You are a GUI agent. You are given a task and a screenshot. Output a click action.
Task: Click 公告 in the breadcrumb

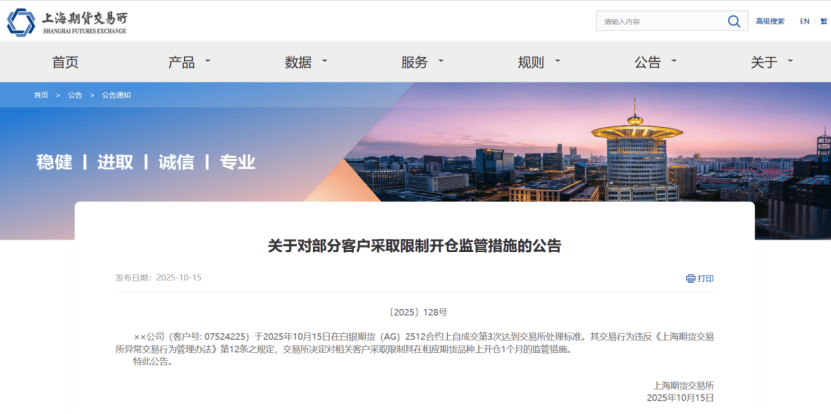pyautogui.click(x=75, y=95)
